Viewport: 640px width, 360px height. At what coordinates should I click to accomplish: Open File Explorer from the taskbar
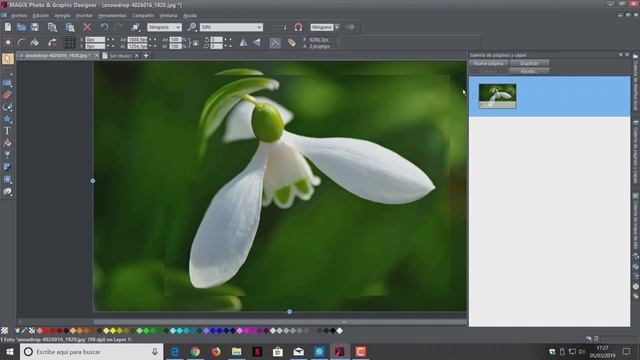point(236,351)
